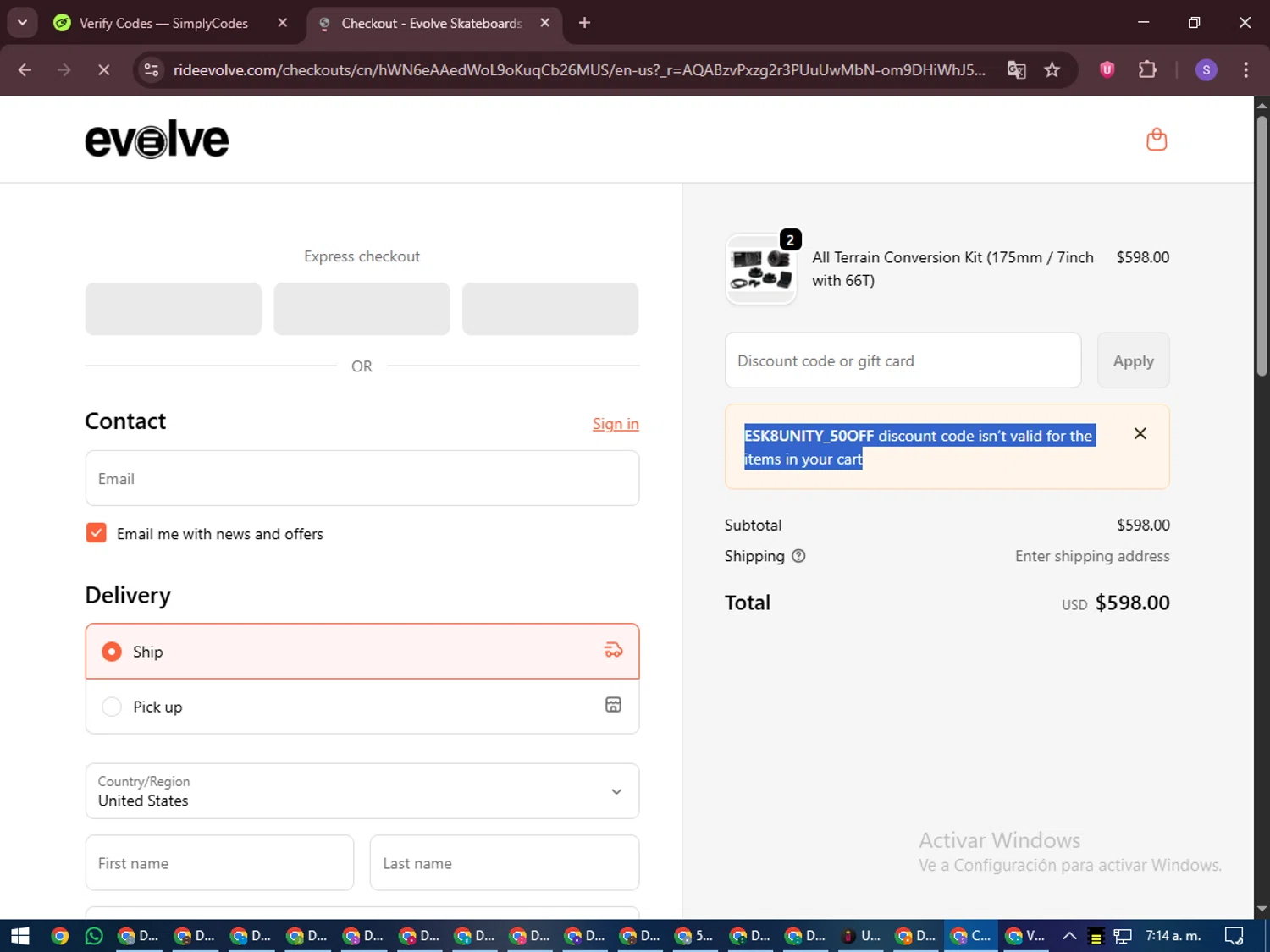Click into the Email field
This screenshot has height=952, width=1270.
(362, 478)
